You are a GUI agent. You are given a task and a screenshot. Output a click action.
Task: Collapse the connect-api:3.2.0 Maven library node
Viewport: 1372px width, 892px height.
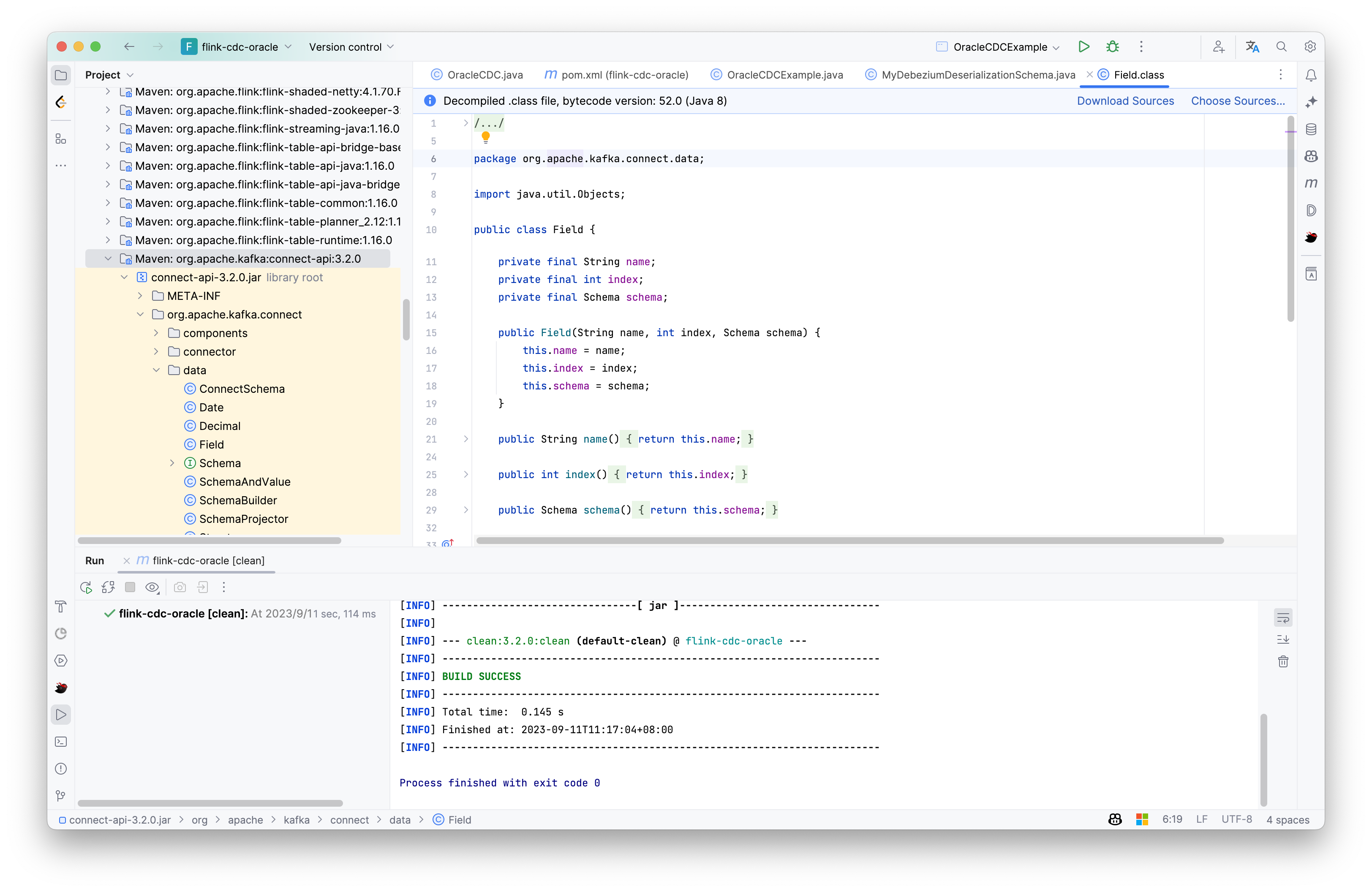(108, 259)
